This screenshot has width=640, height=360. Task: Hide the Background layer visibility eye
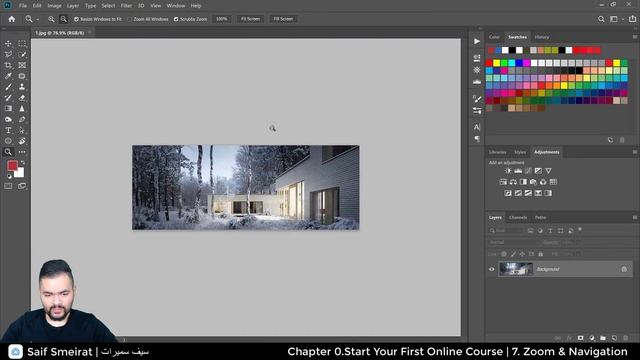coord(491,269)
